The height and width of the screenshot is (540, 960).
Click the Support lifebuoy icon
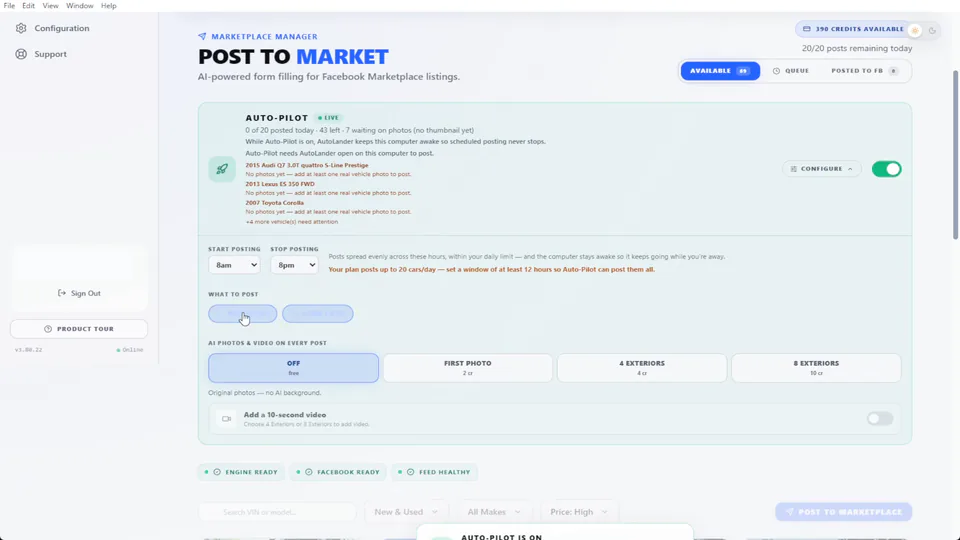21,54
